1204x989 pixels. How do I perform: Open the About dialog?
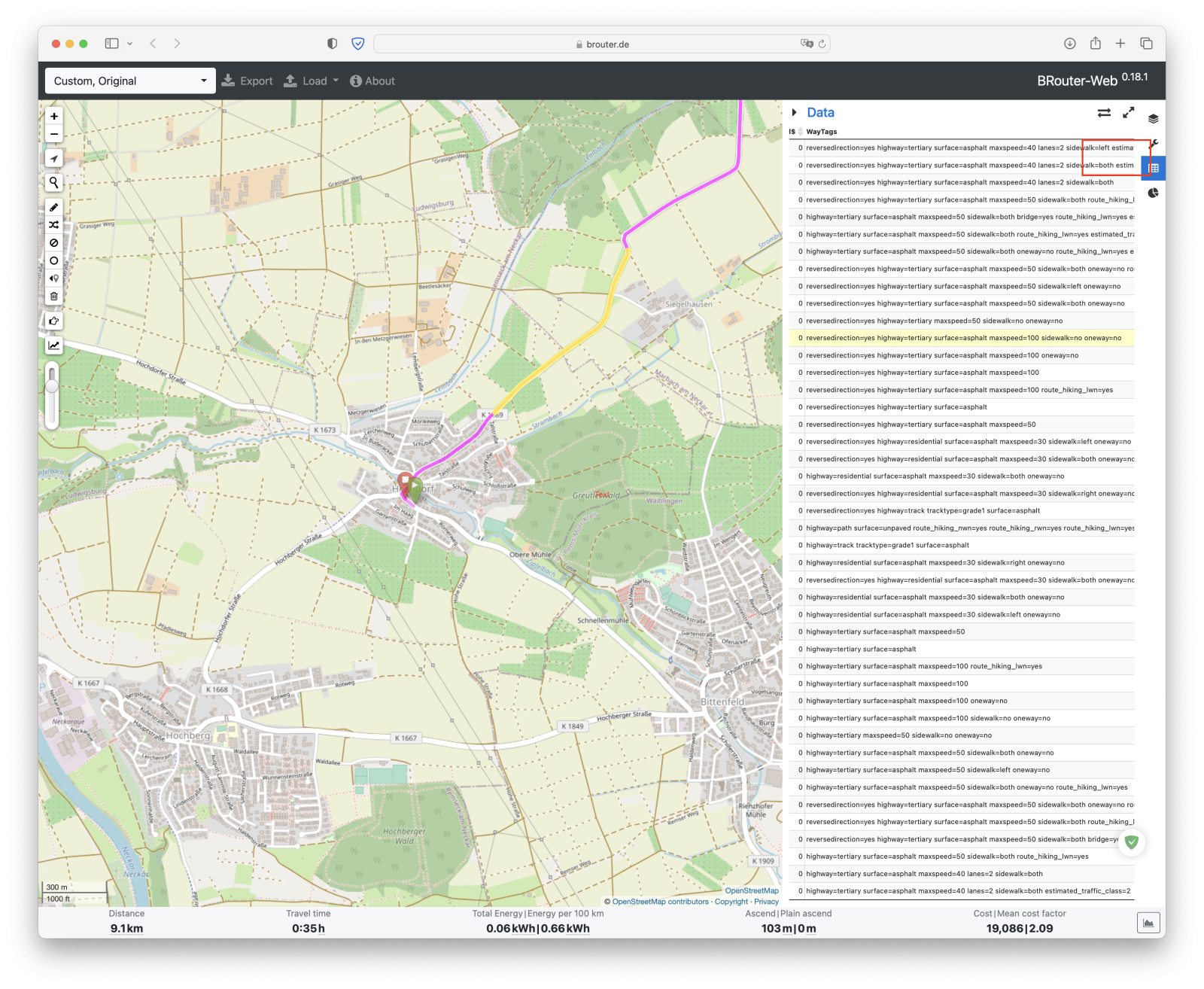[x=372, y=81]
